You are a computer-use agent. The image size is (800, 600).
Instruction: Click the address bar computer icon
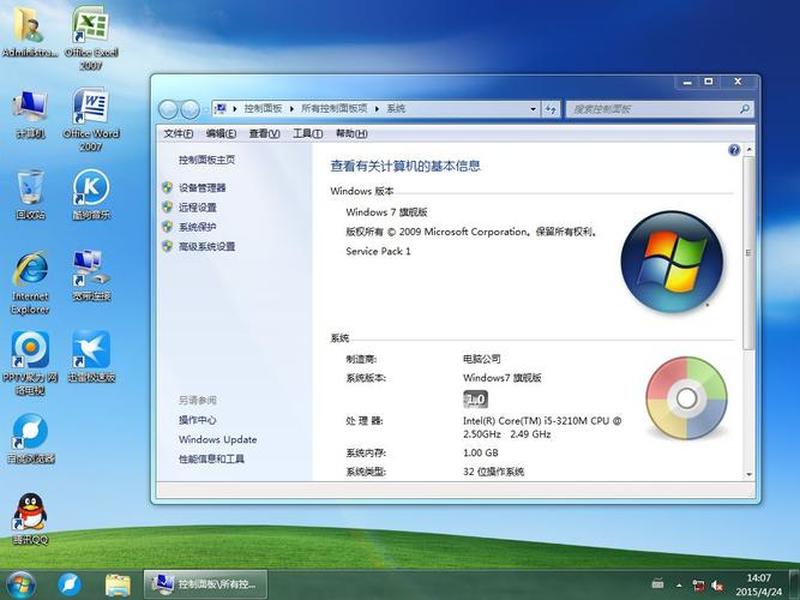click(x=221, y=108)
